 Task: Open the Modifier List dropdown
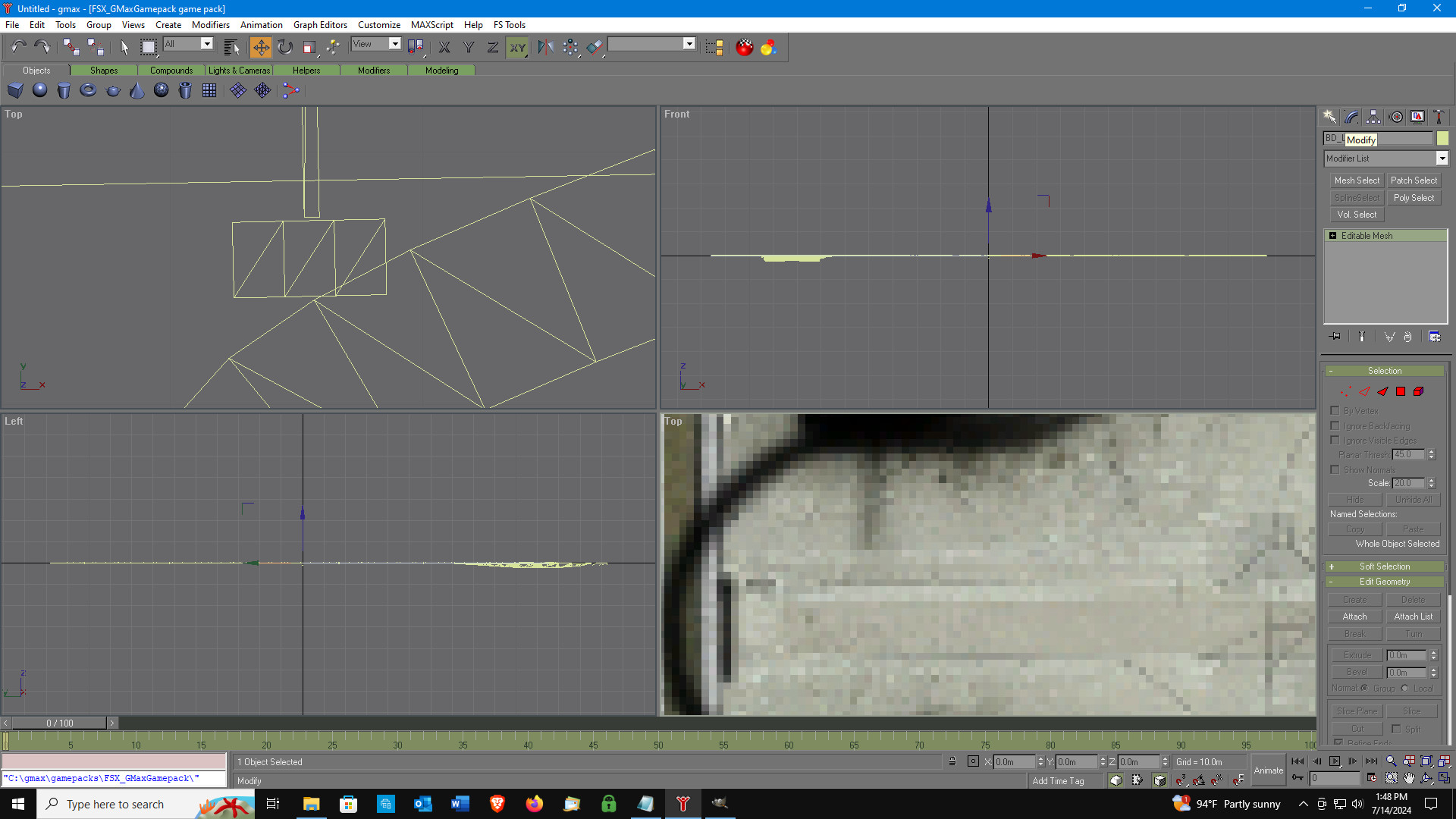1385,158
